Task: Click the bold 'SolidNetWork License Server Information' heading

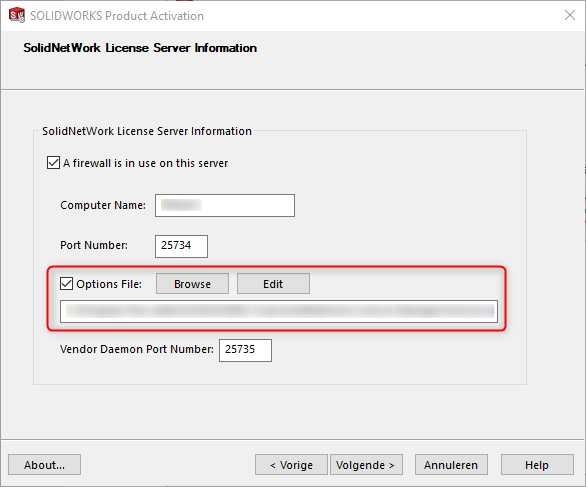Action: pos(140,48)
